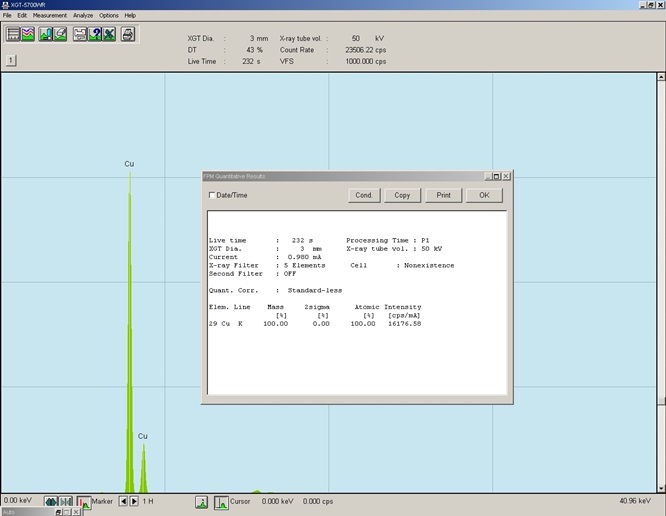Click the 'Standard-less' text in results
This screenshot has width=666, height=516.
(x=315, y=290)
